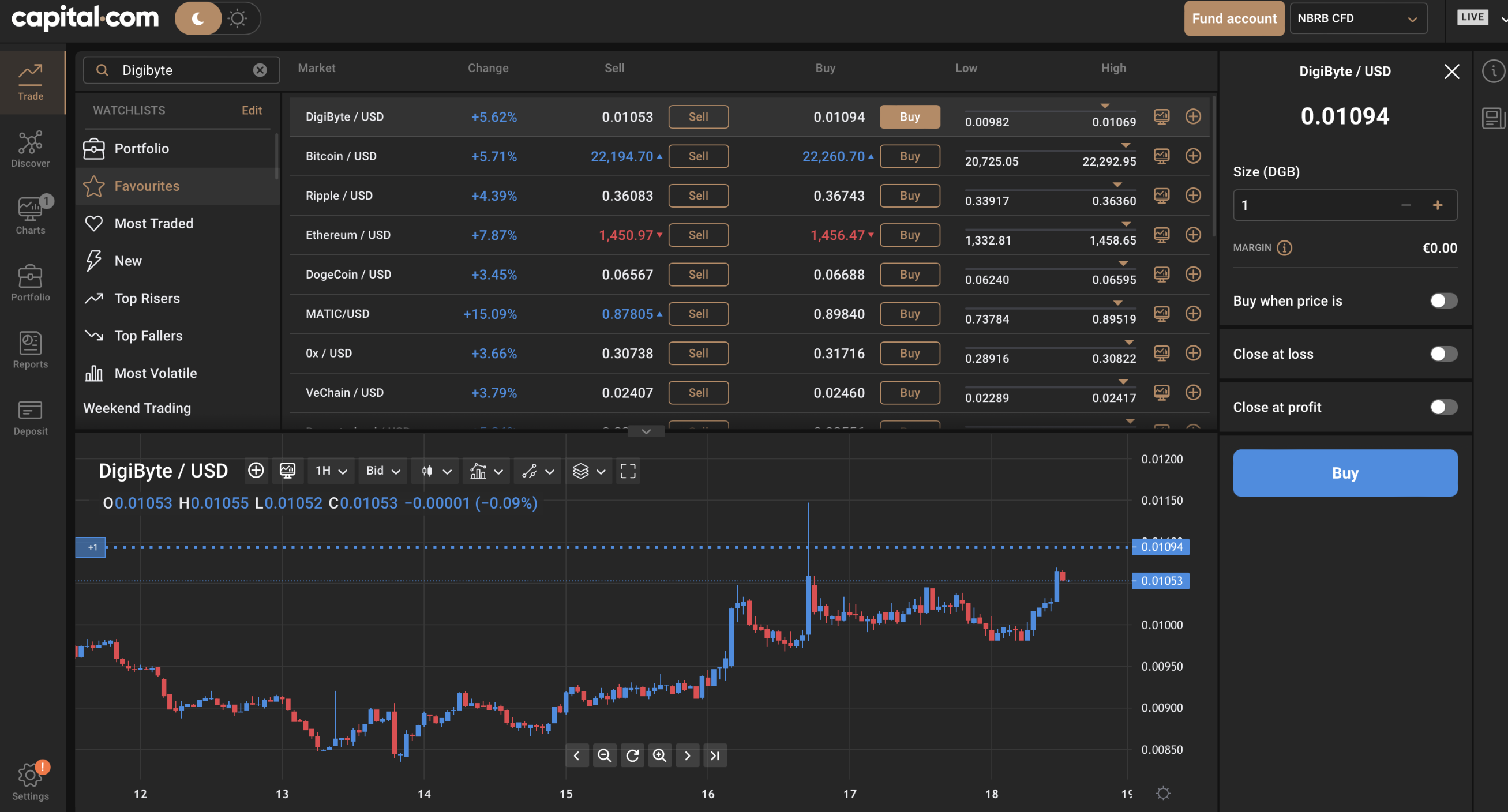The height and width of the screenshot is (812, 1508).
Task: Open the drawing tools dropdown
Action: [538, 471]
